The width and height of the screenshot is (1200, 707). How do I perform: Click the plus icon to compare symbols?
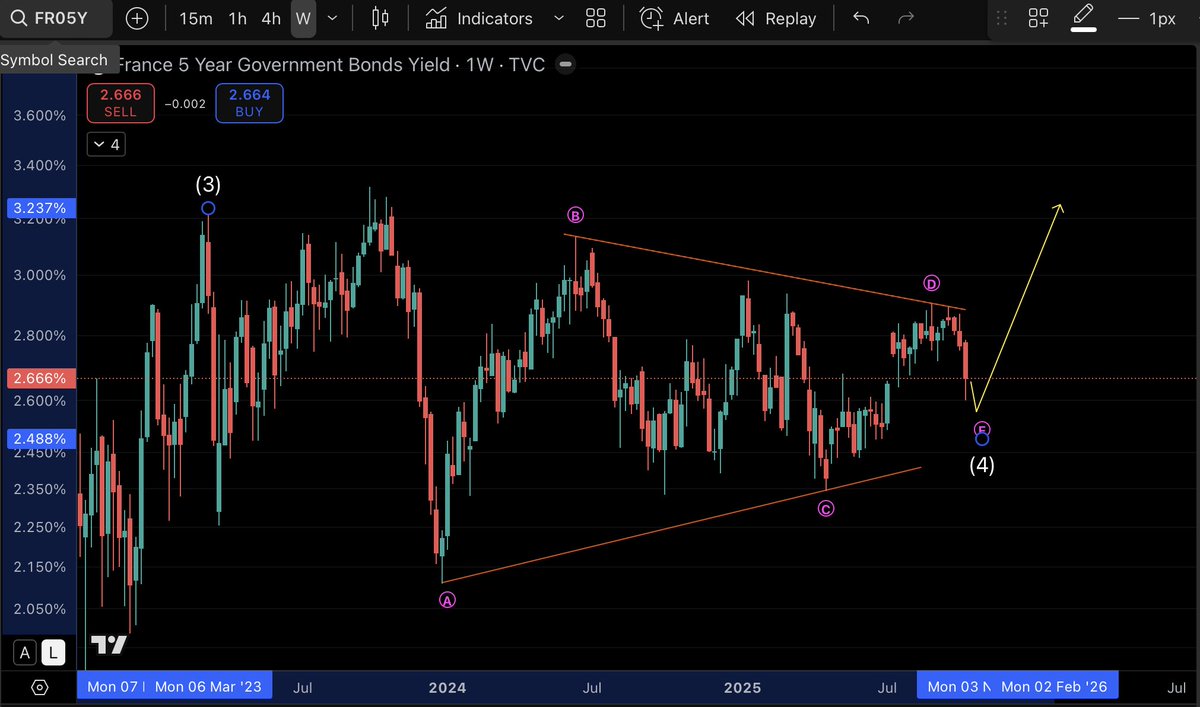coord(137,17)
